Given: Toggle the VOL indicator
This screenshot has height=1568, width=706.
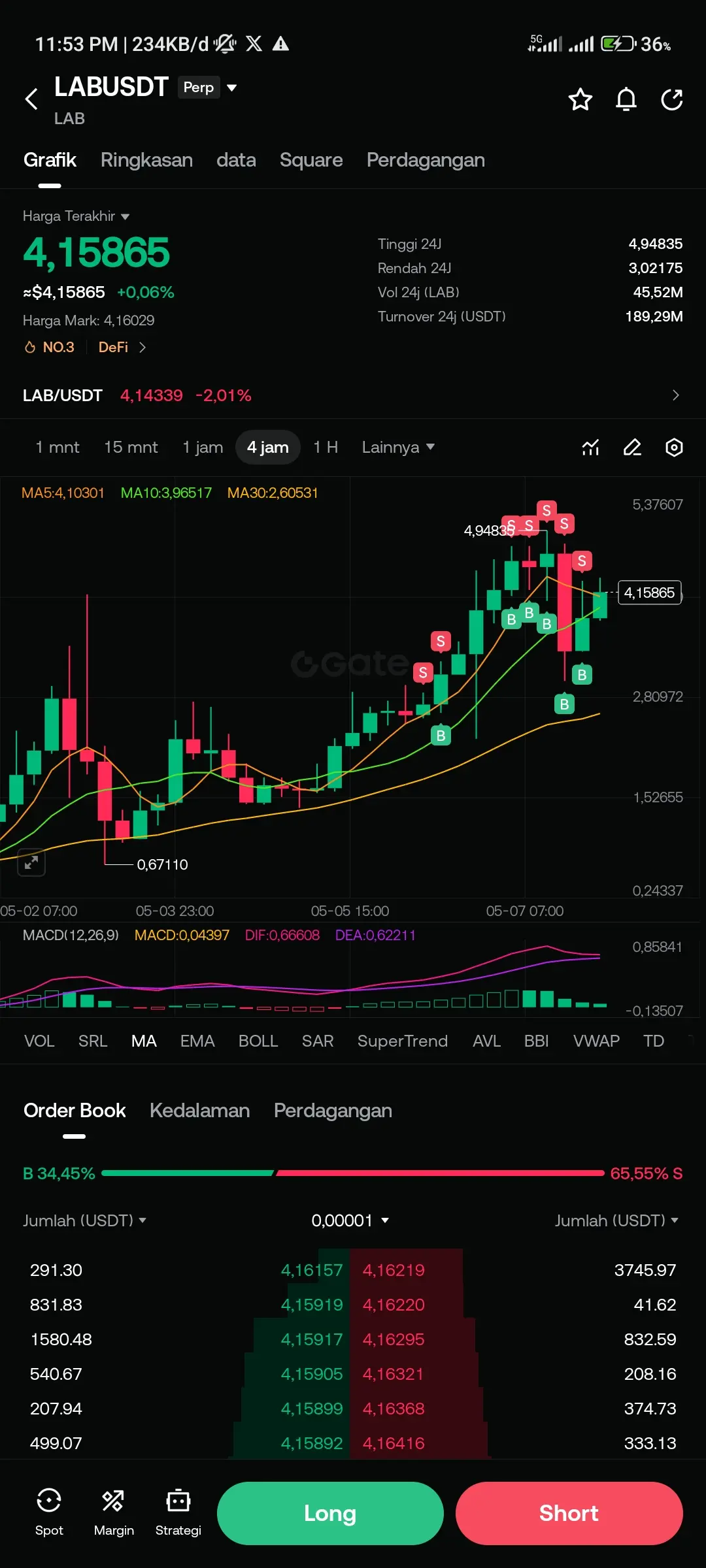Looking at the screenshot, I should [x=39, y=1041].
